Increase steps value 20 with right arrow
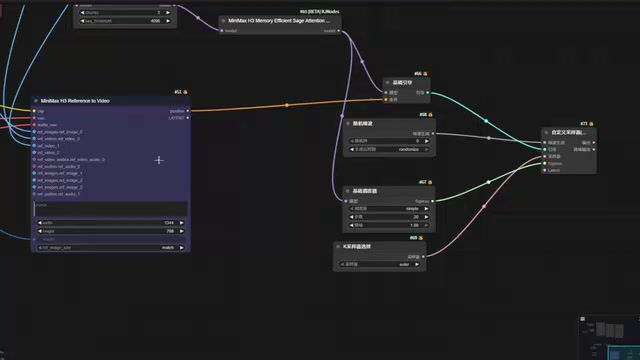640x360 pixels. 427,217
